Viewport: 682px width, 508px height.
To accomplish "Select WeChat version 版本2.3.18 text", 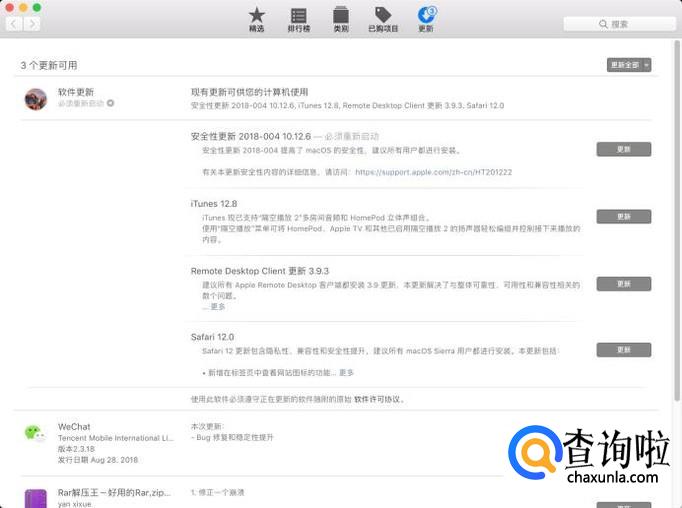I will pyautogui.click(x=76, y=449).
